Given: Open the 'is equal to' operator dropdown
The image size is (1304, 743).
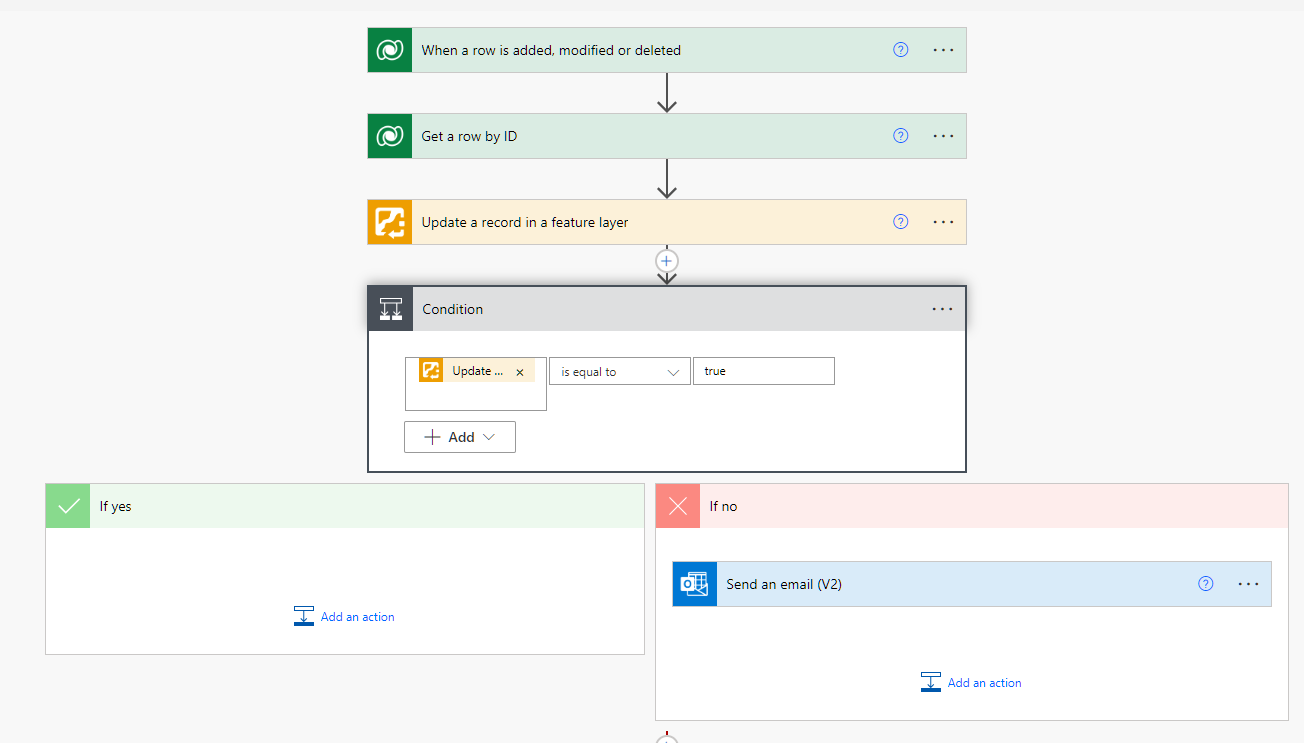Looking at the screenshot, I should coord(619,370).
